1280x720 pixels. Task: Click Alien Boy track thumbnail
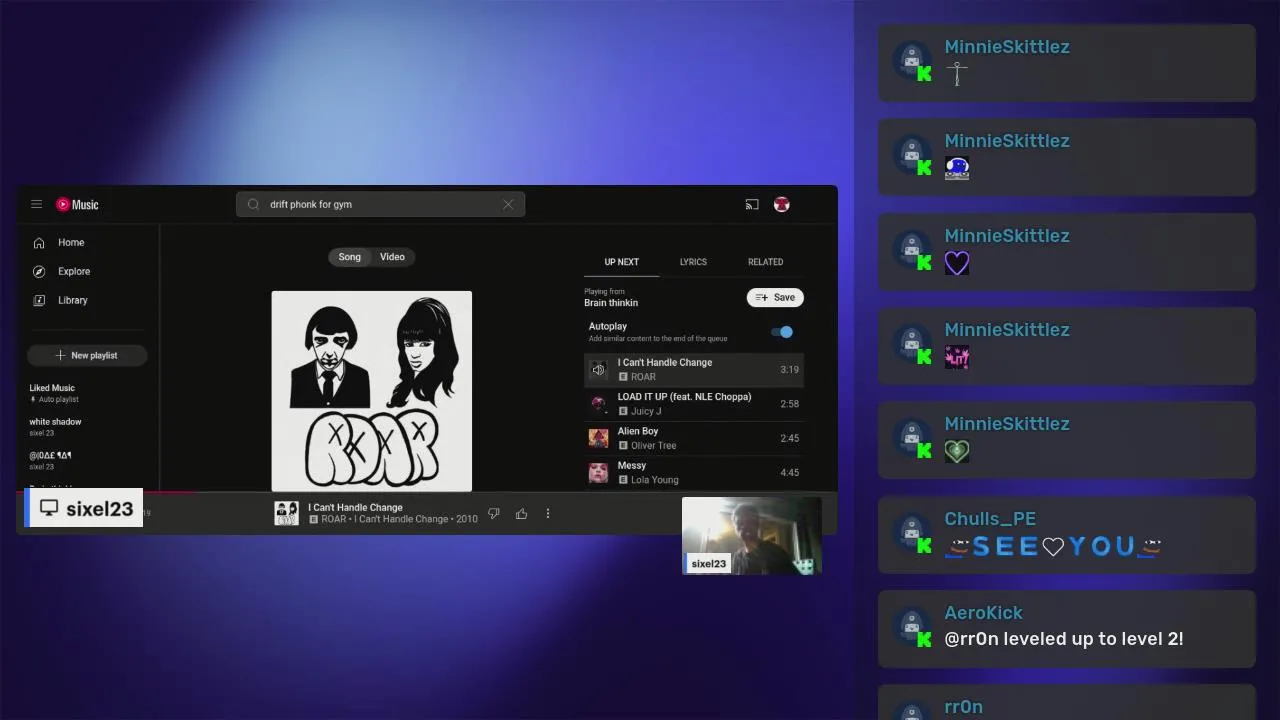(598, 438)
